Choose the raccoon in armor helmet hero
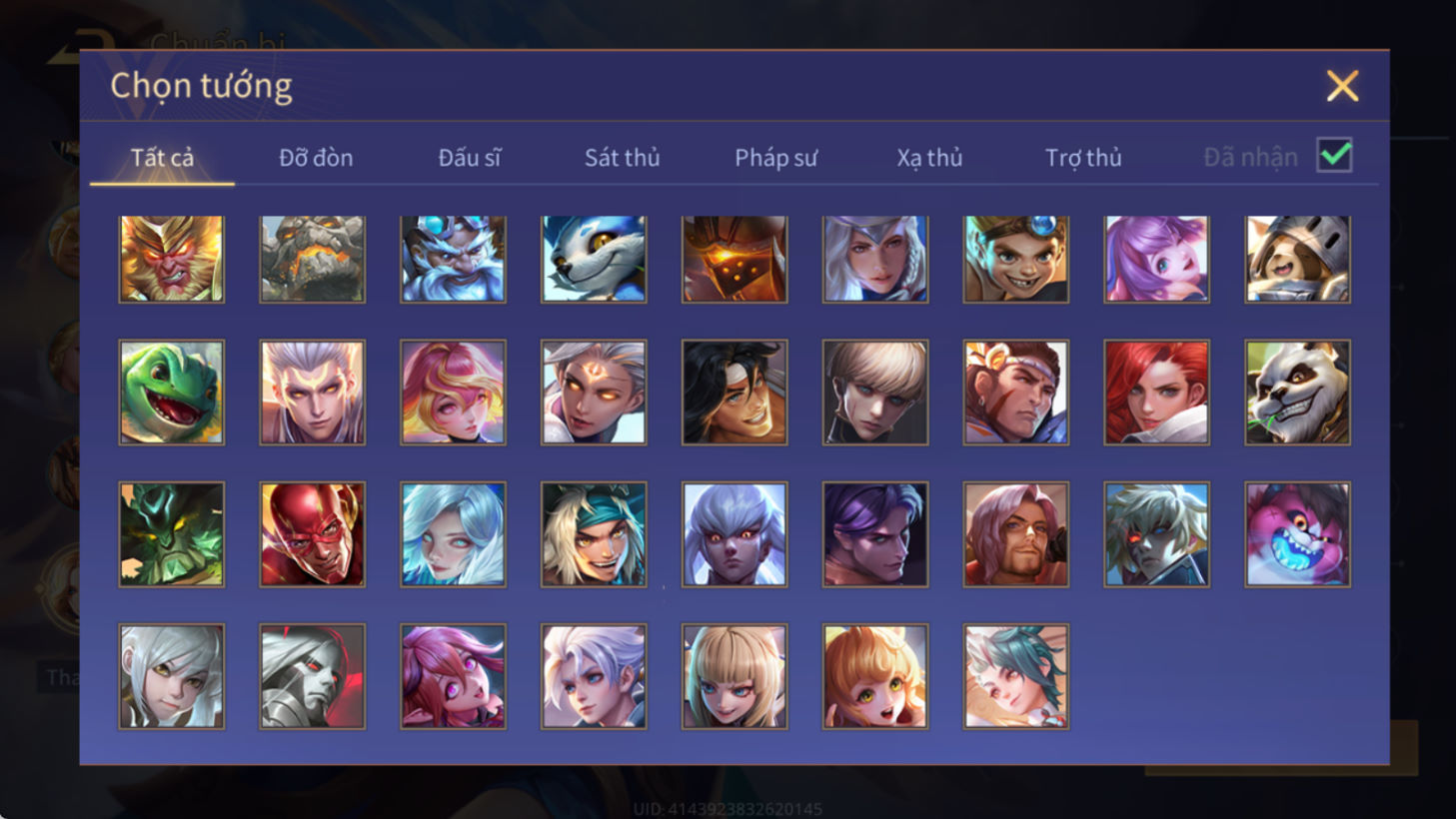 [x=1297, y=259]
